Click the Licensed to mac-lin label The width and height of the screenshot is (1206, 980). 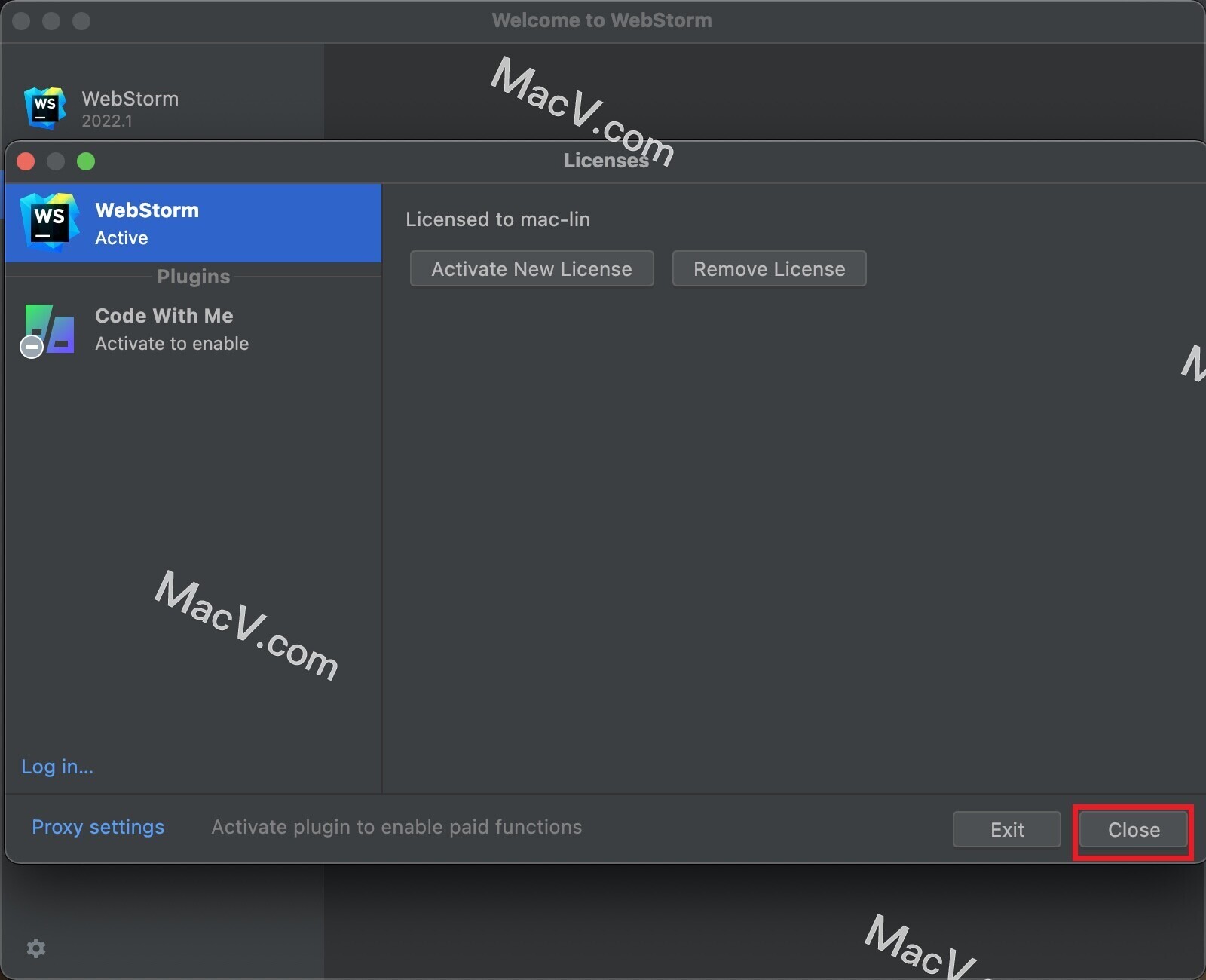point(497,219)
